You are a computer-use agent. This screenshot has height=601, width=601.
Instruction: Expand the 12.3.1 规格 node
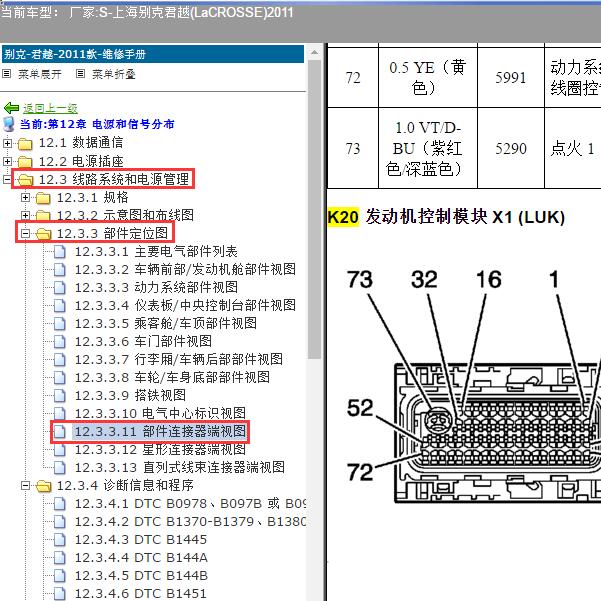25,197
